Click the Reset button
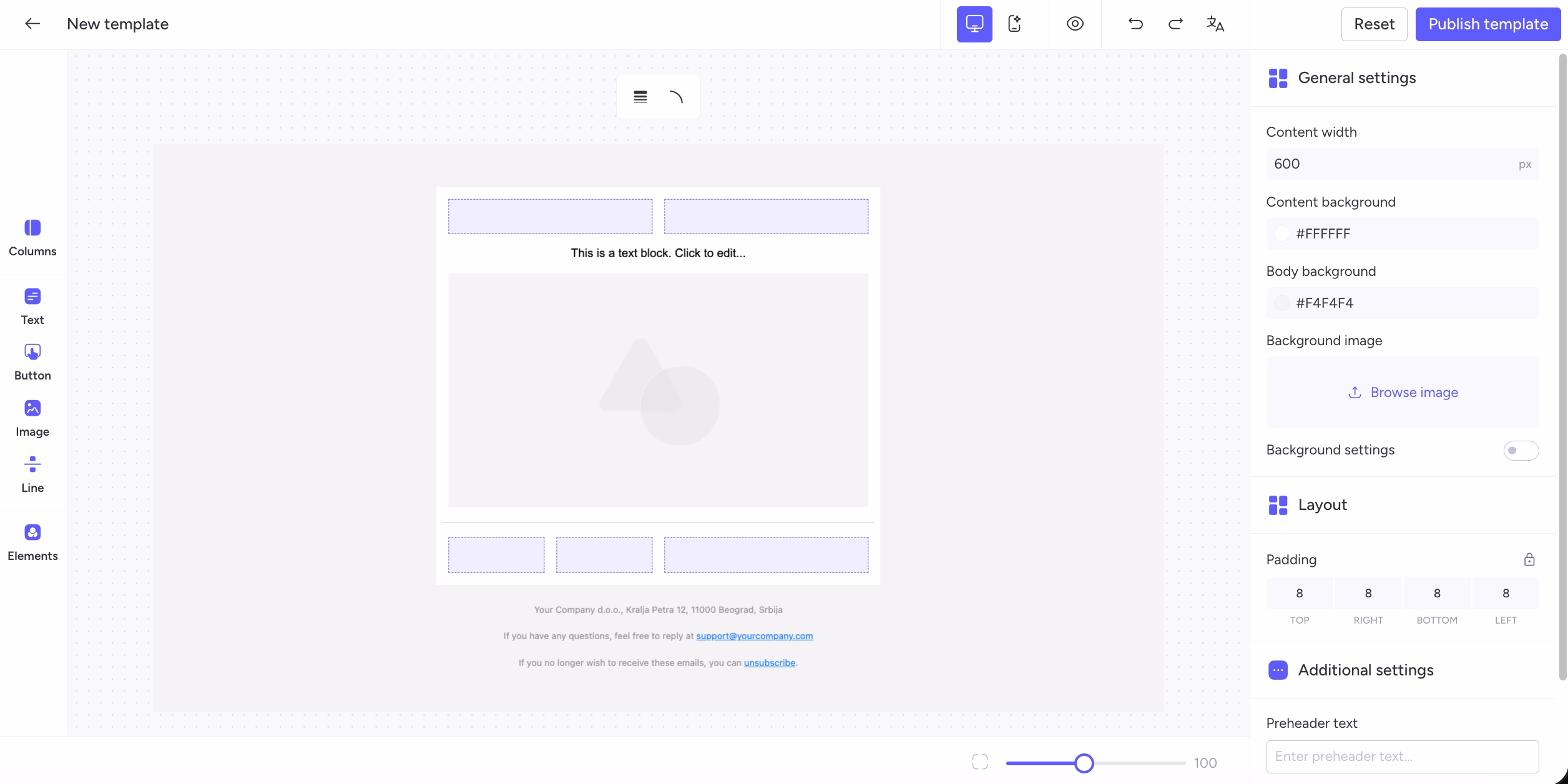The height and width of the screenshot is (784, 1568). click(x=1374, y=24)
